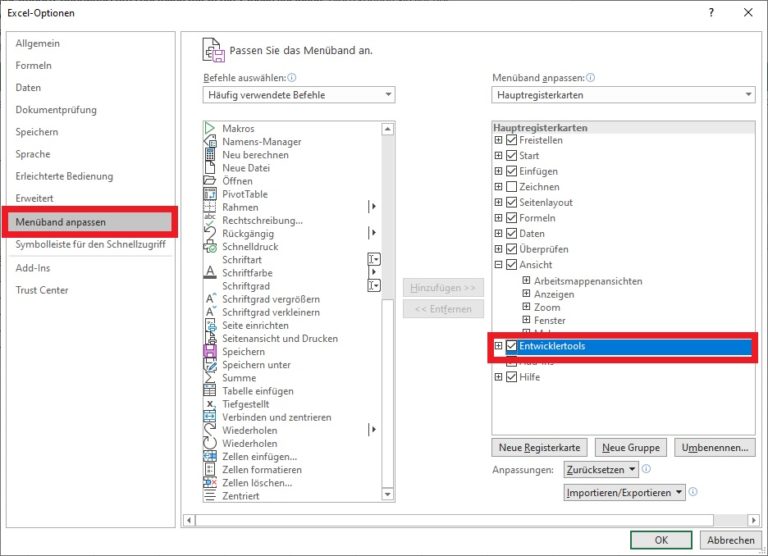This screenshot has width=768, height=556.
Task: Select the Zentriert alignment icon
Action: (210, 496)
